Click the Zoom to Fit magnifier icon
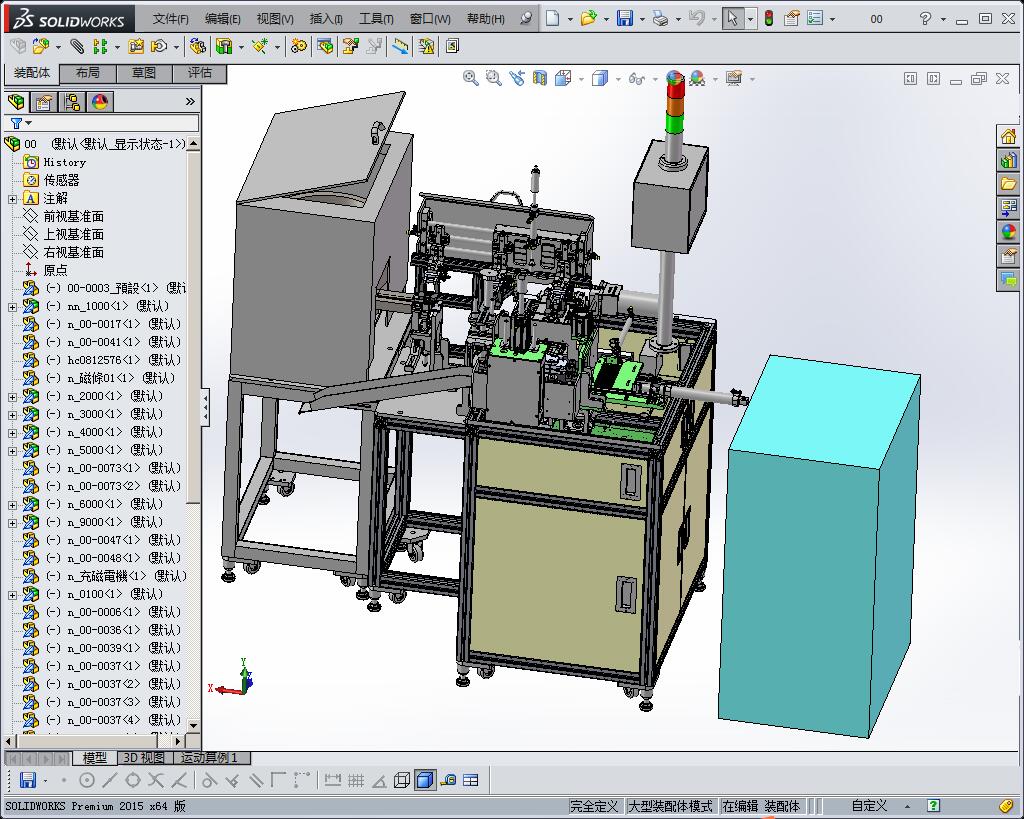Viewport: 1024px width, 819px height. 470,78
